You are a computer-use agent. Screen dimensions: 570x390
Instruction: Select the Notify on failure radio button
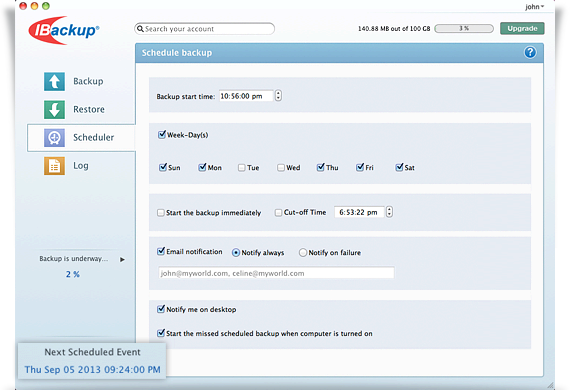(302, 253)
